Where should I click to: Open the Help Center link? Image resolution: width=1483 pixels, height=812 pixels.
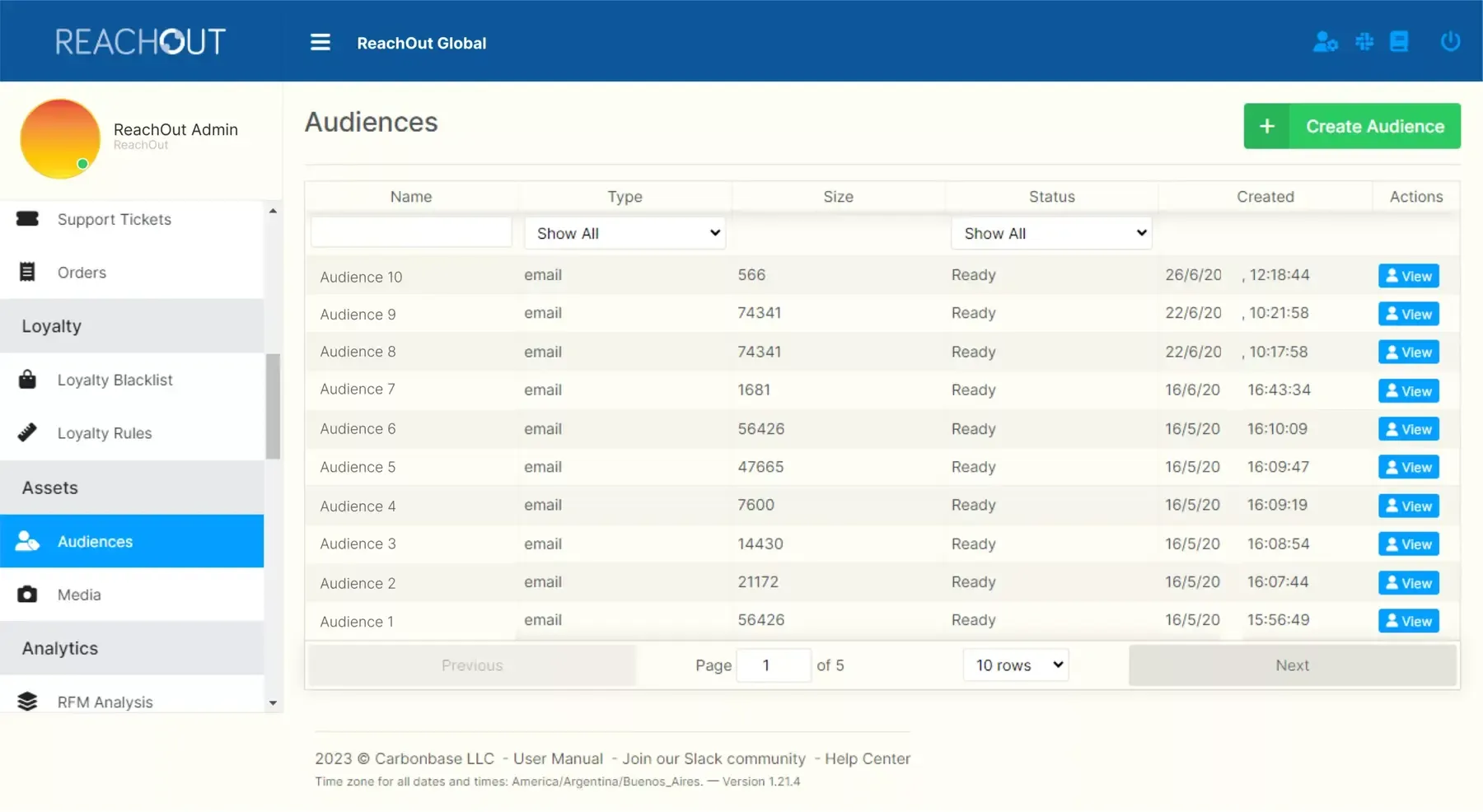(868, 758)
